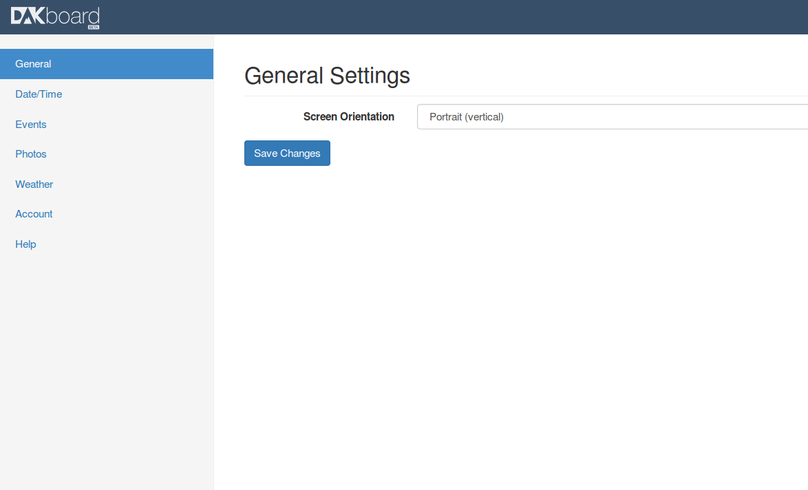Screen dimensions: 808x490
Task: Click the Screen Orientation field label
Action: point(348,117)
